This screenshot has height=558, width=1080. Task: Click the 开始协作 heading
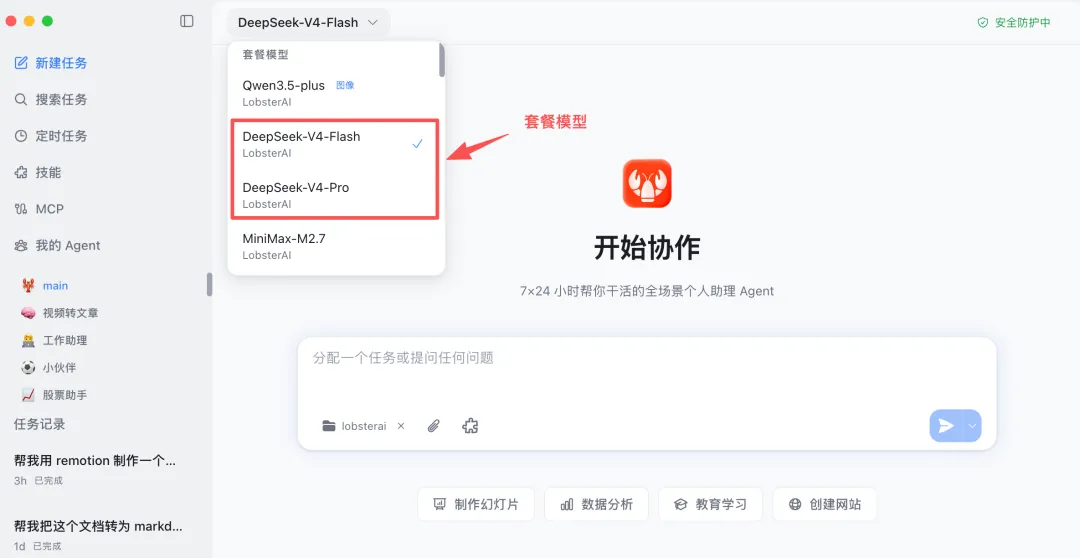coord(647,248)
